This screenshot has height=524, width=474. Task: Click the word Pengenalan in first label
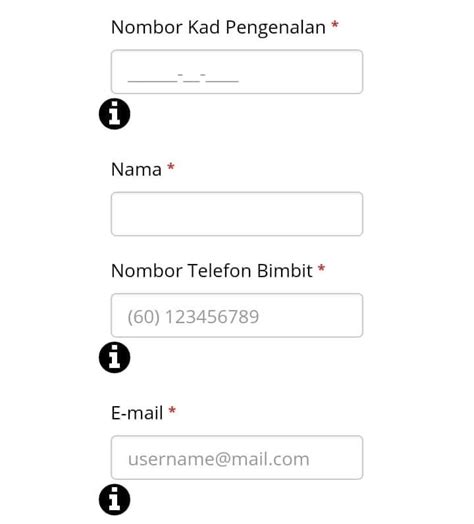click(275, 27)
